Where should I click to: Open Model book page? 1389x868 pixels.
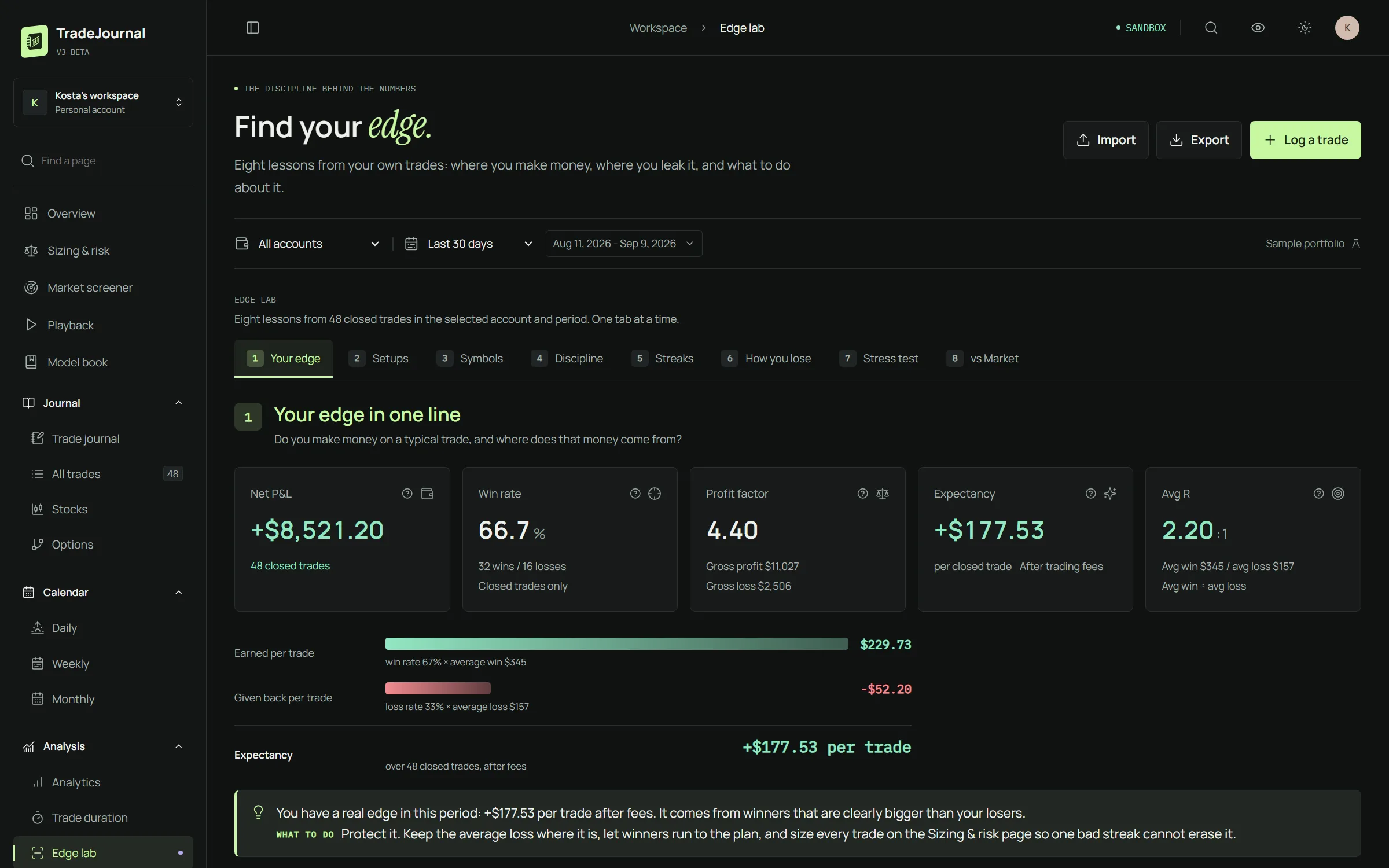103,362
